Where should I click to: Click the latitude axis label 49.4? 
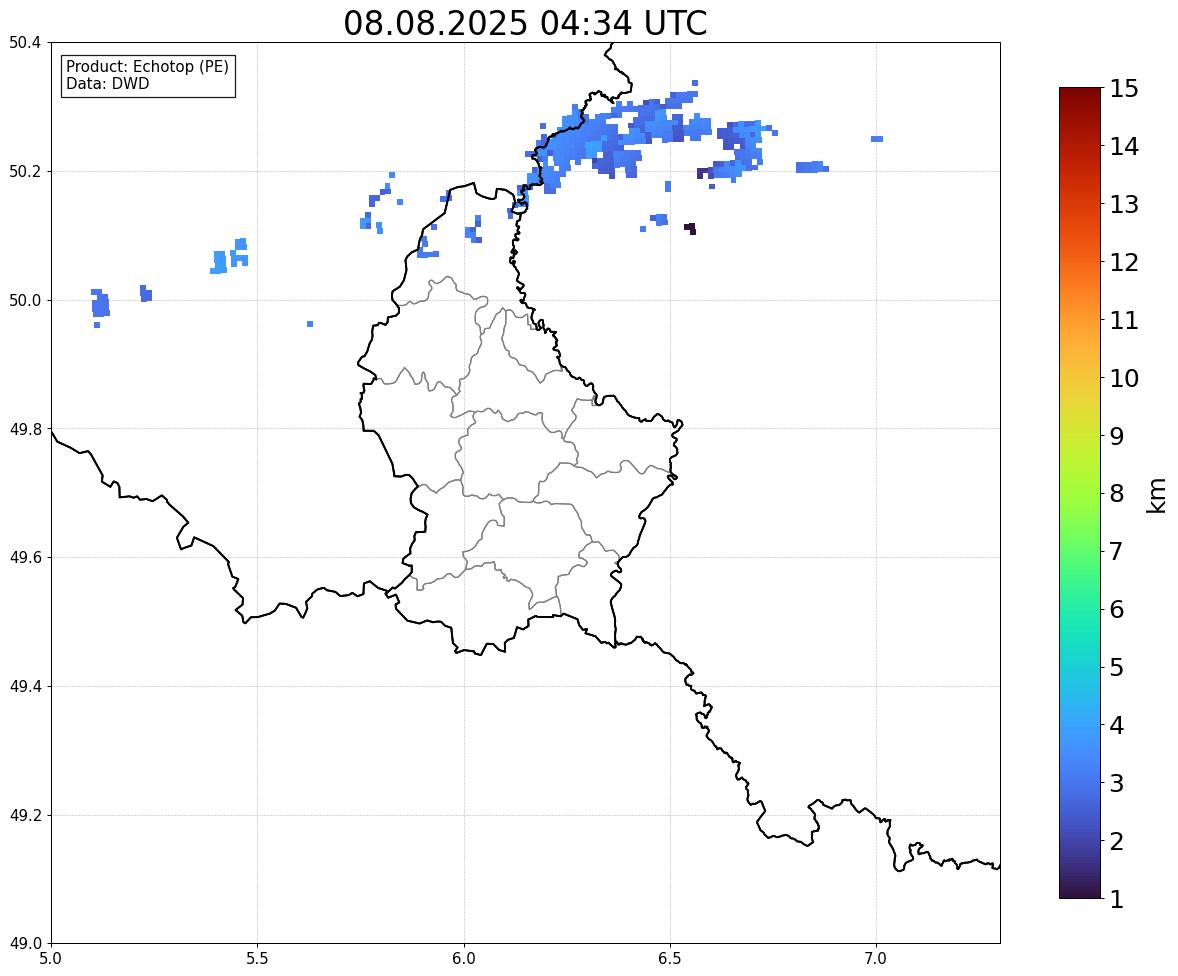point(24,686)
